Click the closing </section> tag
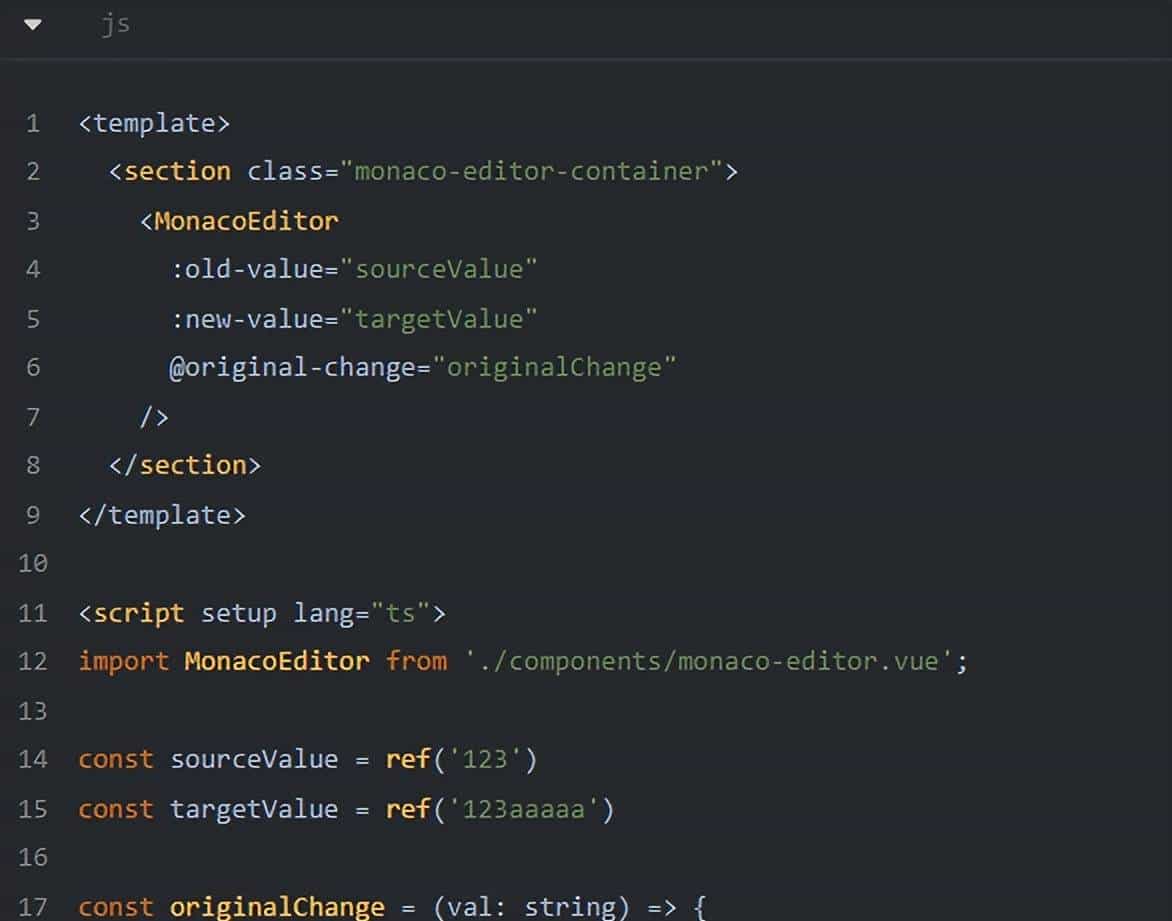This screenshot has width=1172, height=921. pyautogui.click(x=185, y=466)
